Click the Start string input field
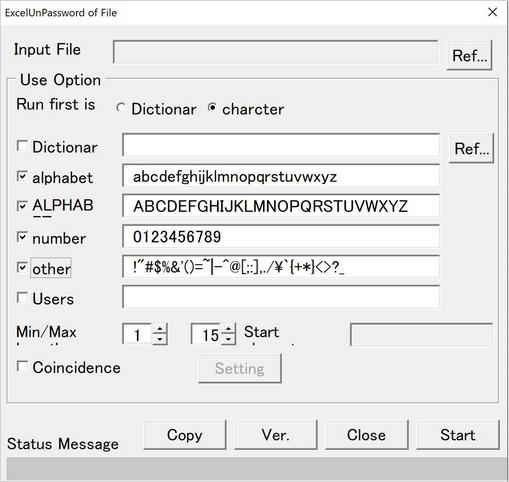The width and height of the screenshot is (509, 482). (x=421, y=334)
